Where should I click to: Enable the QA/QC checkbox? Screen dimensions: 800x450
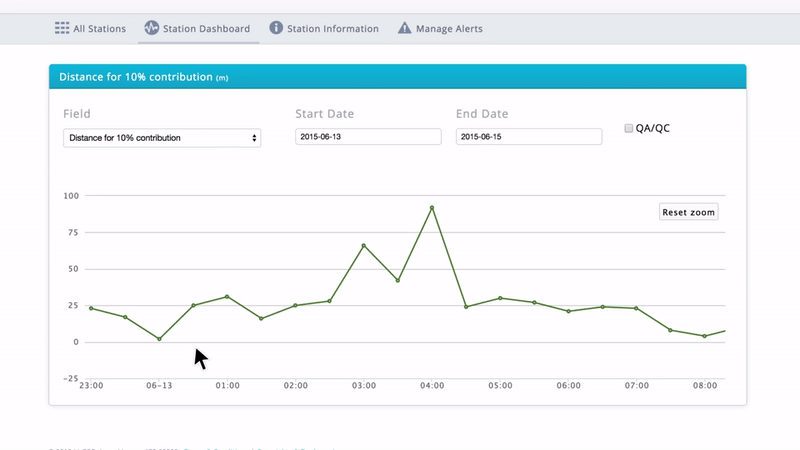pos(629,128)
